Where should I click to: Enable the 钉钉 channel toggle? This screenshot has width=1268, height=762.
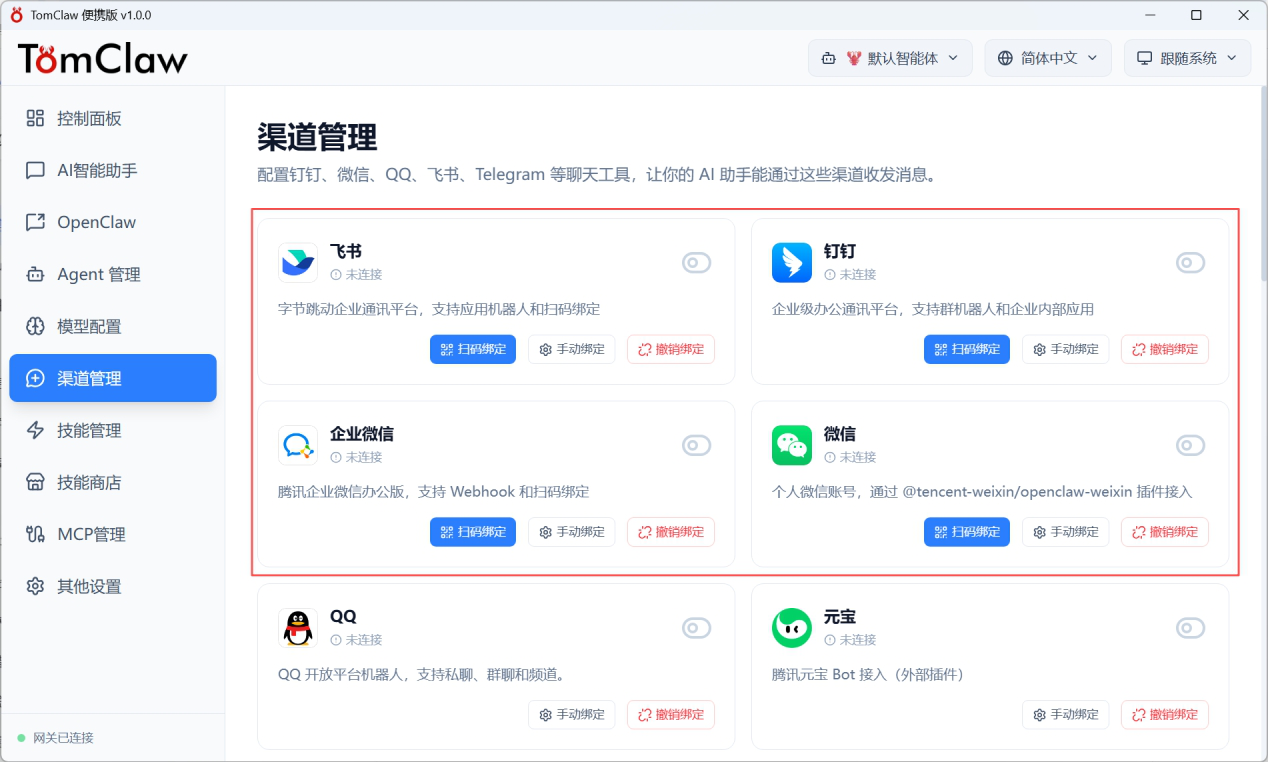pyautogui.click(x=1190, y=262)
